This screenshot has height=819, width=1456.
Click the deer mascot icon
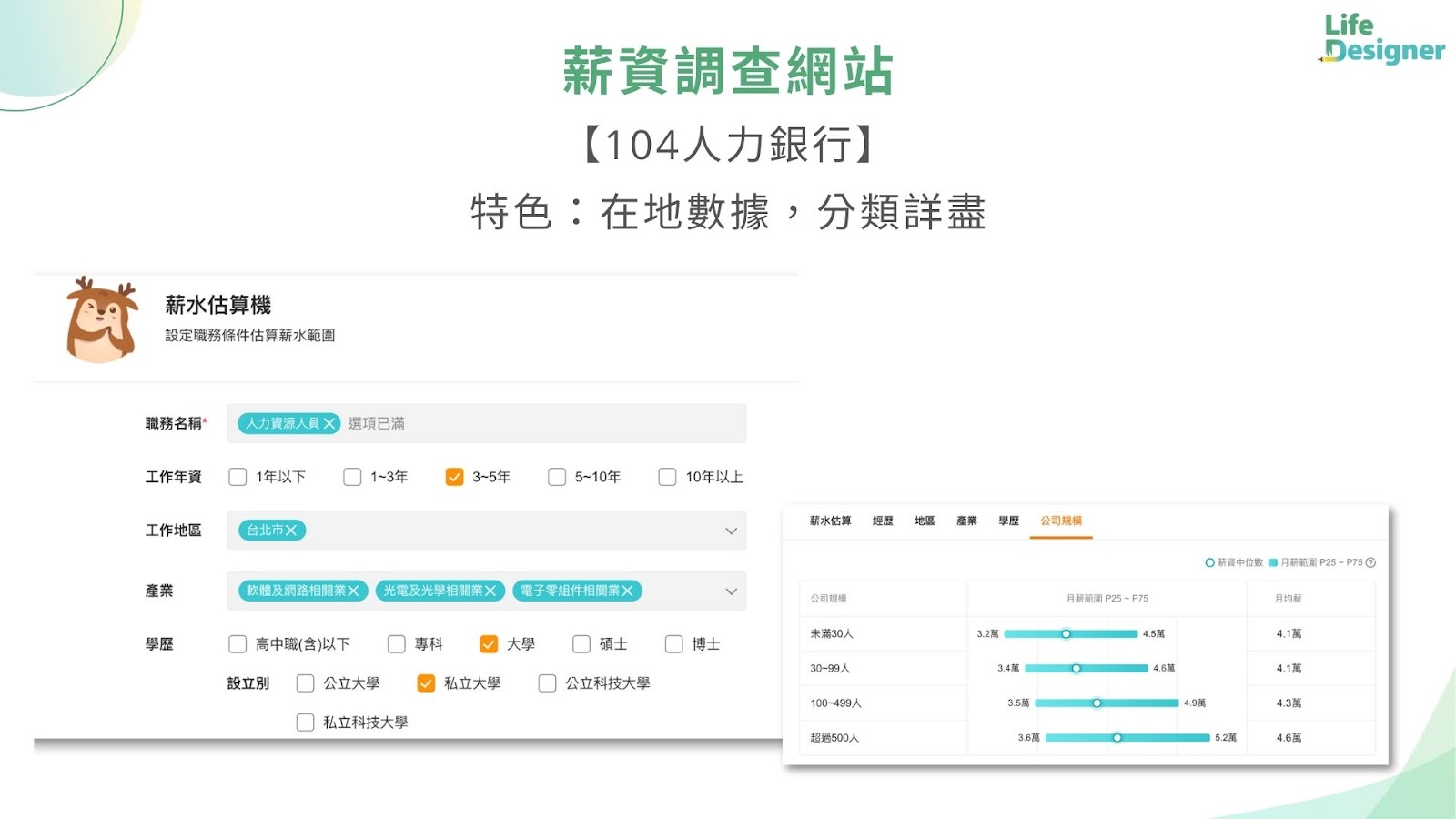pyautogui.click(x=102, y=320)
